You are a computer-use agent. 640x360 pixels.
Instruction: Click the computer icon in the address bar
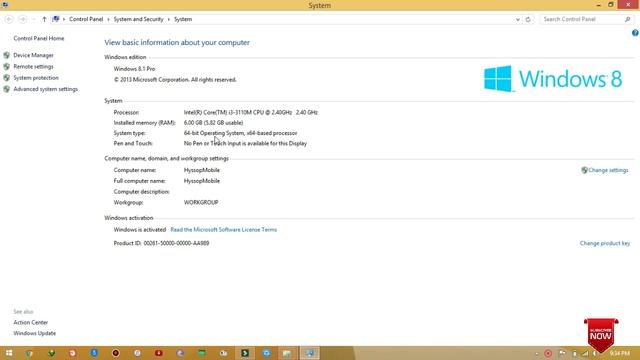tap(56, 19)
